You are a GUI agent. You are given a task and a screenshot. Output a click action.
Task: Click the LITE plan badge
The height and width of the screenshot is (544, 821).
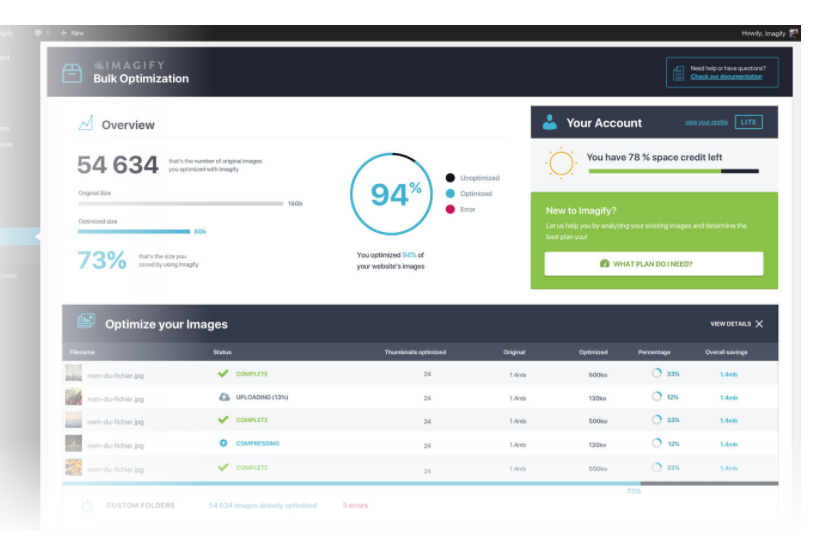748,122
